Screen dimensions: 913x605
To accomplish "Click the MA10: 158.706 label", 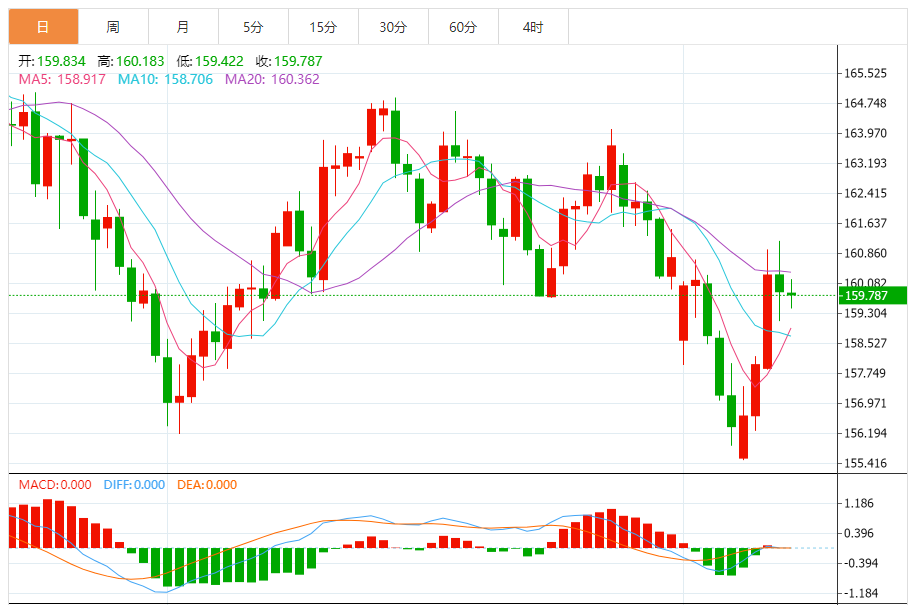I will click(x=165, y=79).
